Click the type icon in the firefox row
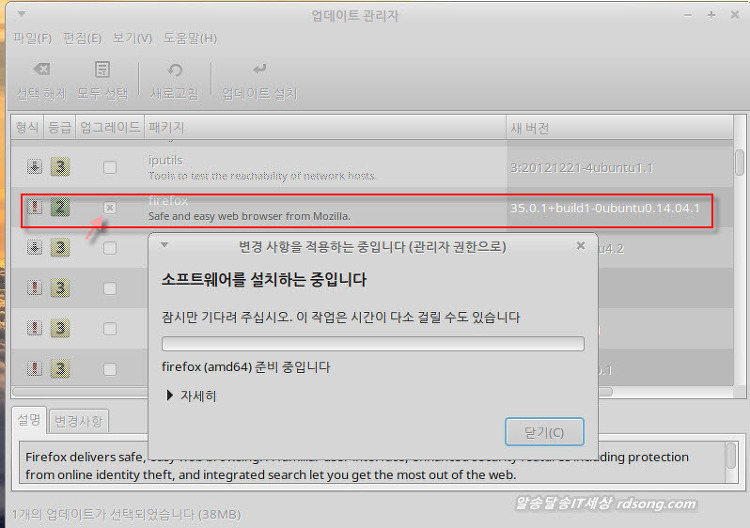The image size is (750, 528). tap(34, 208)
